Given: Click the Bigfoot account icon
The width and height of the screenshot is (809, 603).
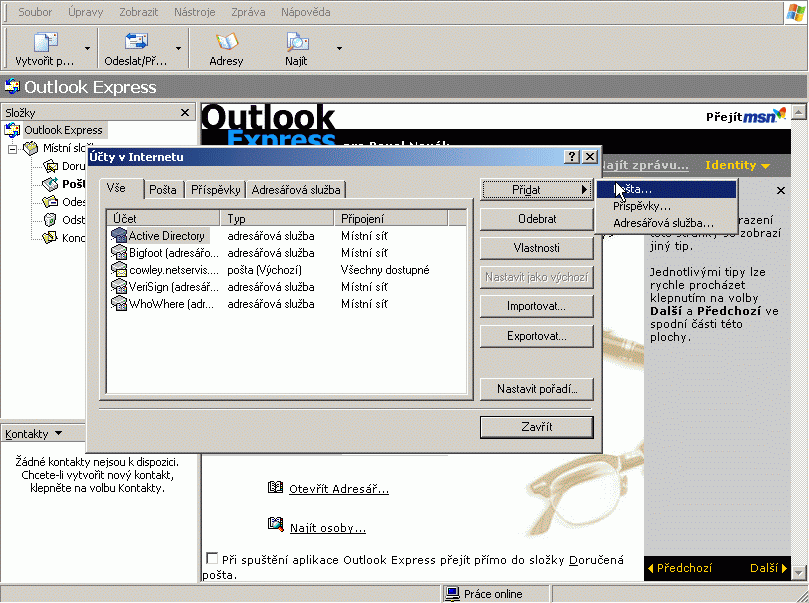Looking at the screenshot, I should (119, 253).
